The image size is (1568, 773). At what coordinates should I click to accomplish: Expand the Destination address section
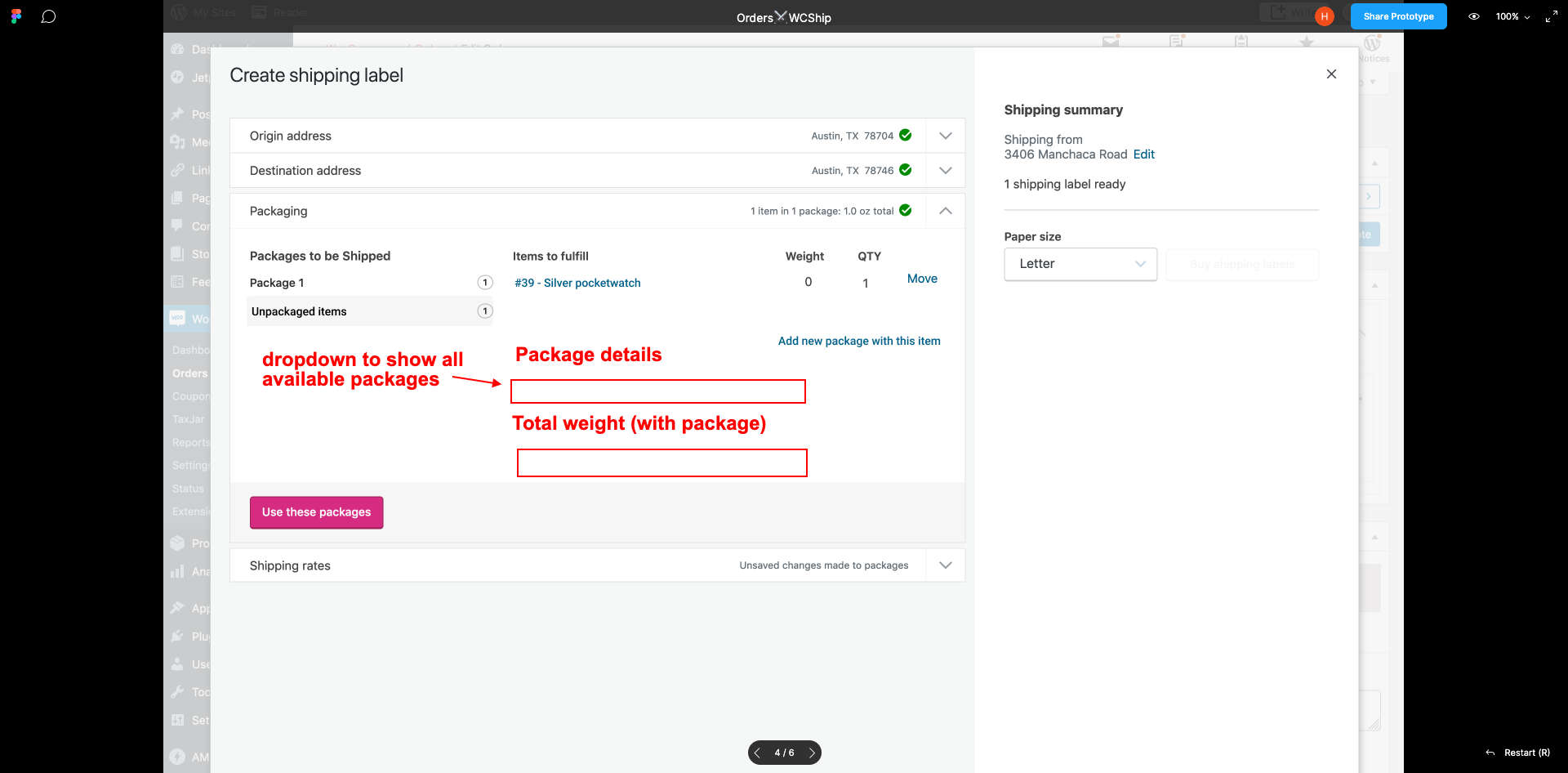tap(946, 171)
